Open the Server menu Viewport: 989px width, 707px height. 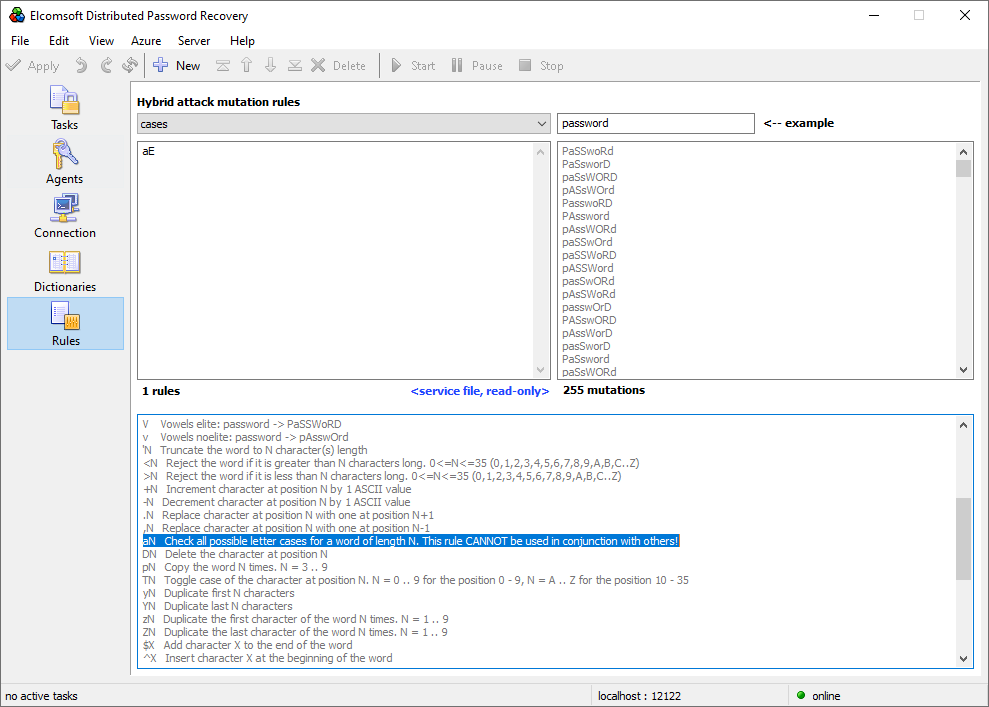click(194, 40)
